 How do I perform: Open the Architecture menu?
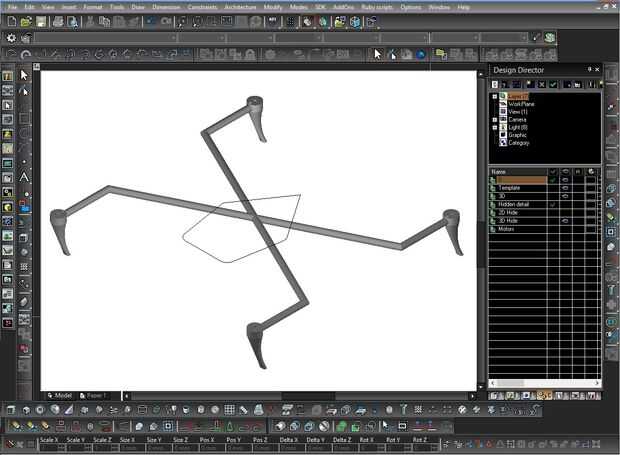click(240, 6)
